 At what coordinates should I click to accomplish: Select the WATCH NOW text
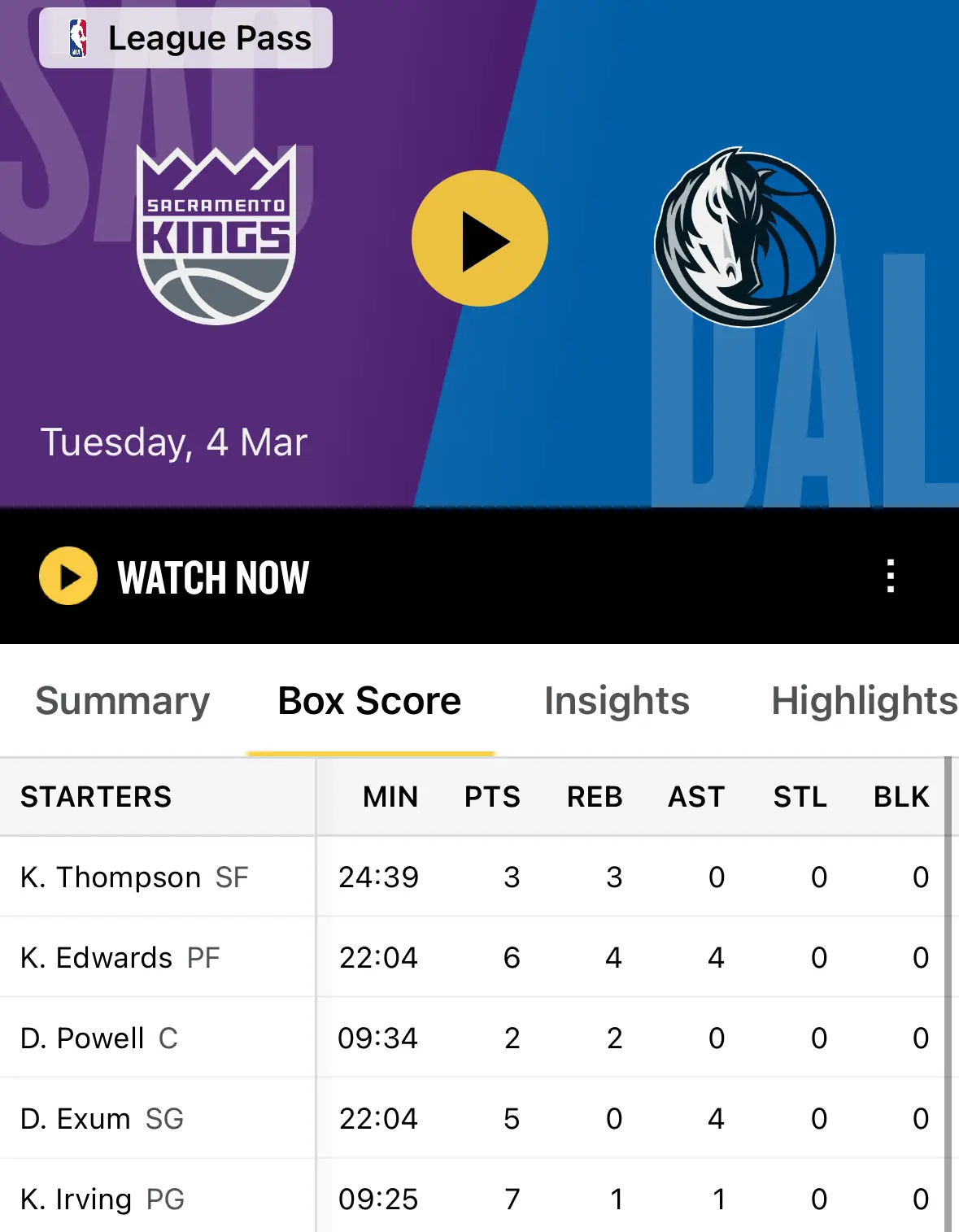[x=213, y=577]
